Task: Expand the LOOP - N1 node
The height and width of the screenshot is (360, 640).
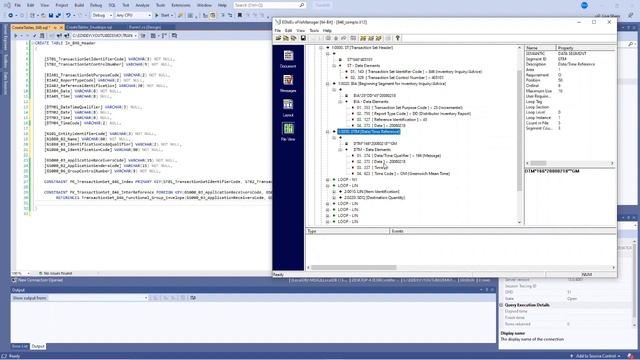Action: tap(328, 180)
